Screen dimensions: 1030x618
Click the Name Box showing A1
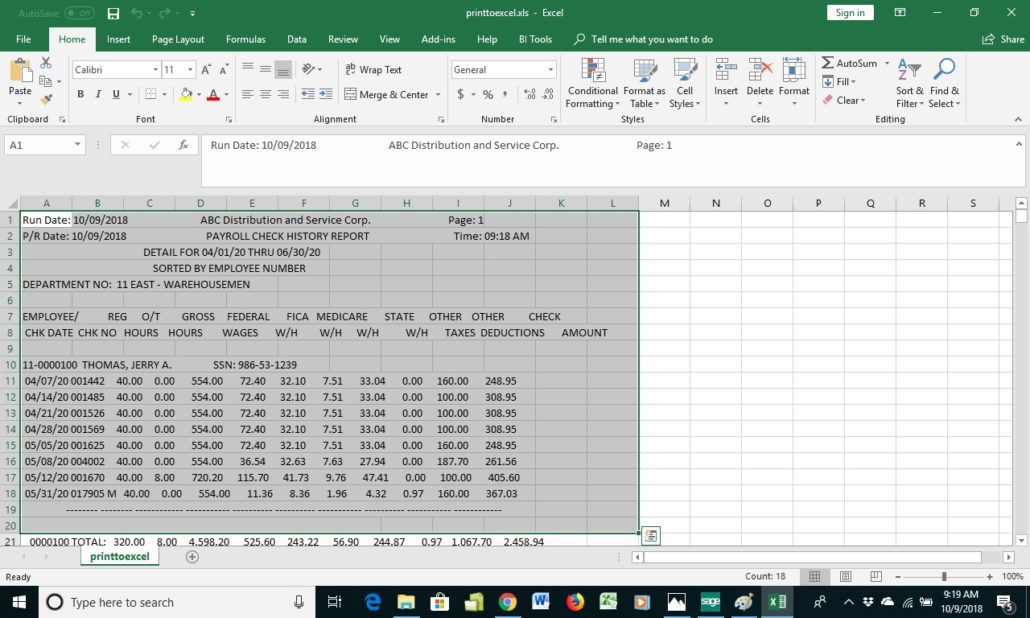point(45,145)
